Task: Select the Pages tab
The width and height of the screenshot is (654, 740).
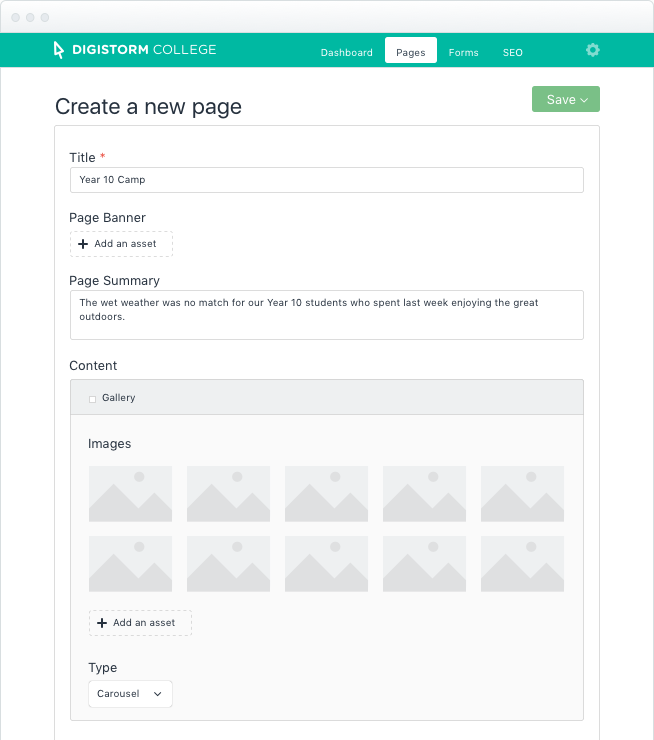Action: 411,50
